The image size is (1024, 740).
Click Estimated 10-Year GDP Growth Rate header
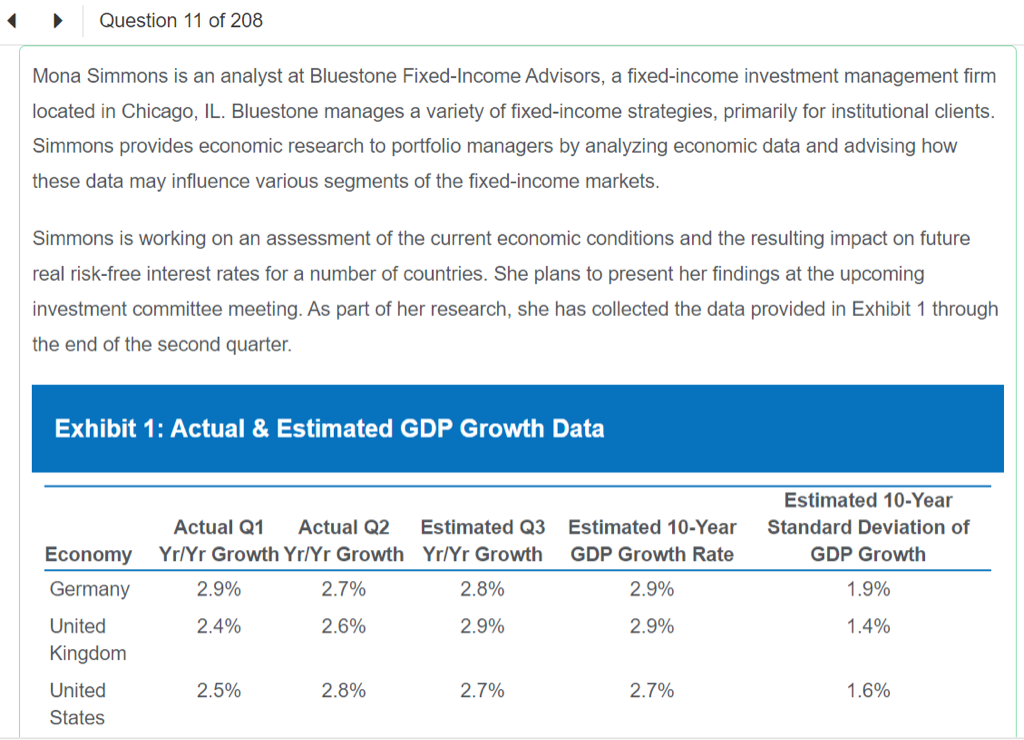click(x=652, y=540)
